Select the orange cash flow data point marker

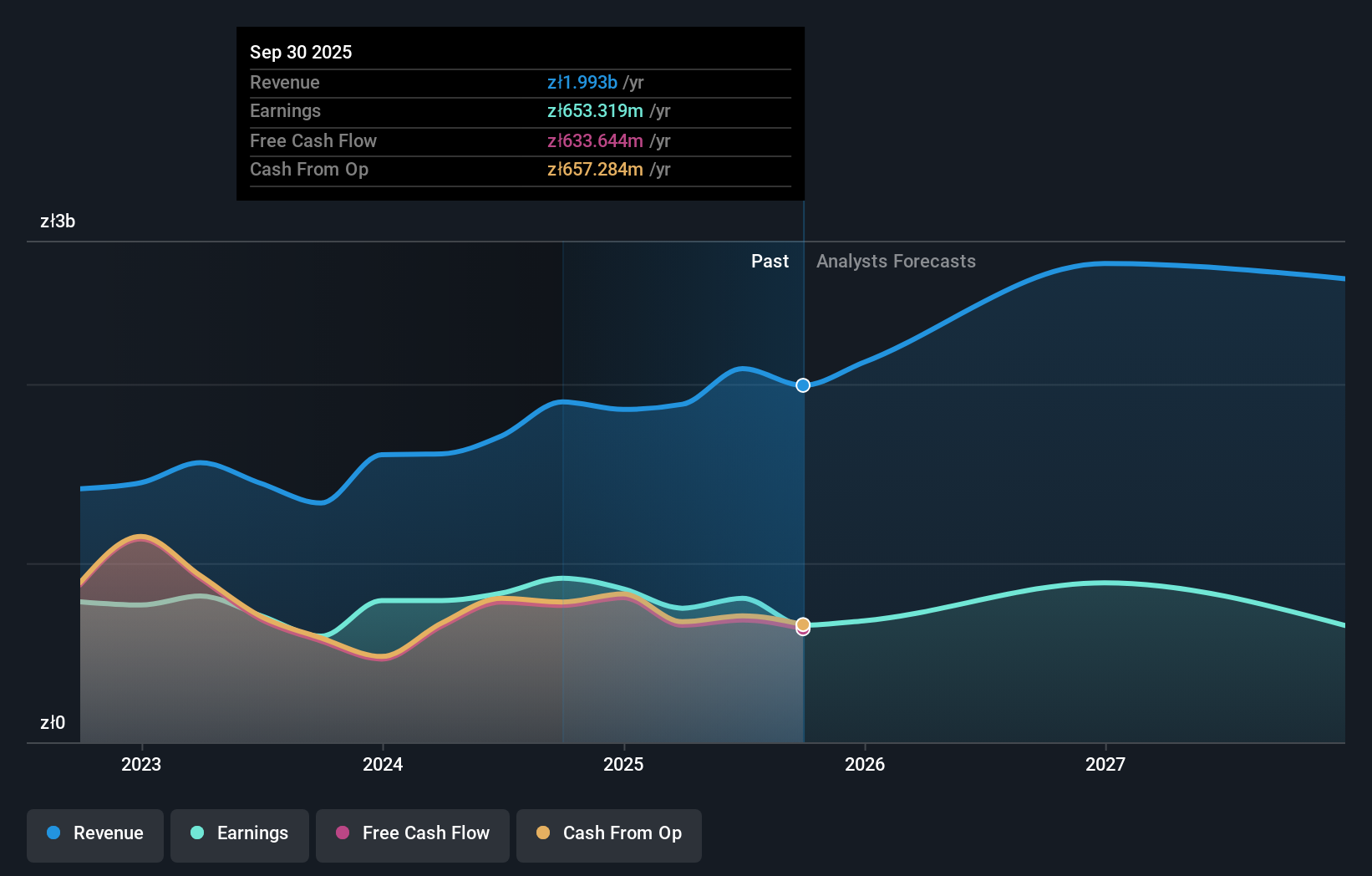click(x=803, y=624)
